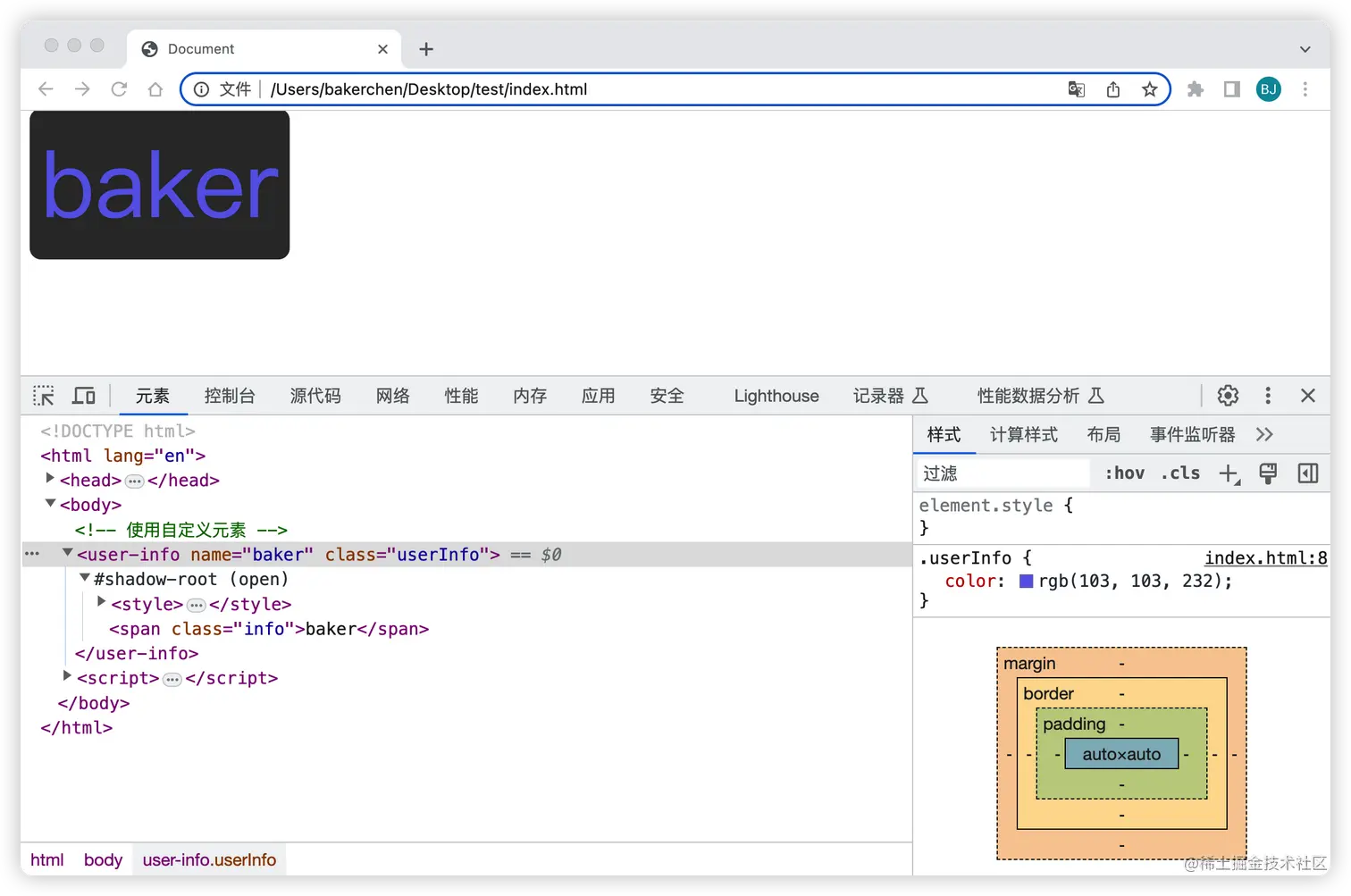
Task: Click the browser back arrow
Action: tap(46, 89)
